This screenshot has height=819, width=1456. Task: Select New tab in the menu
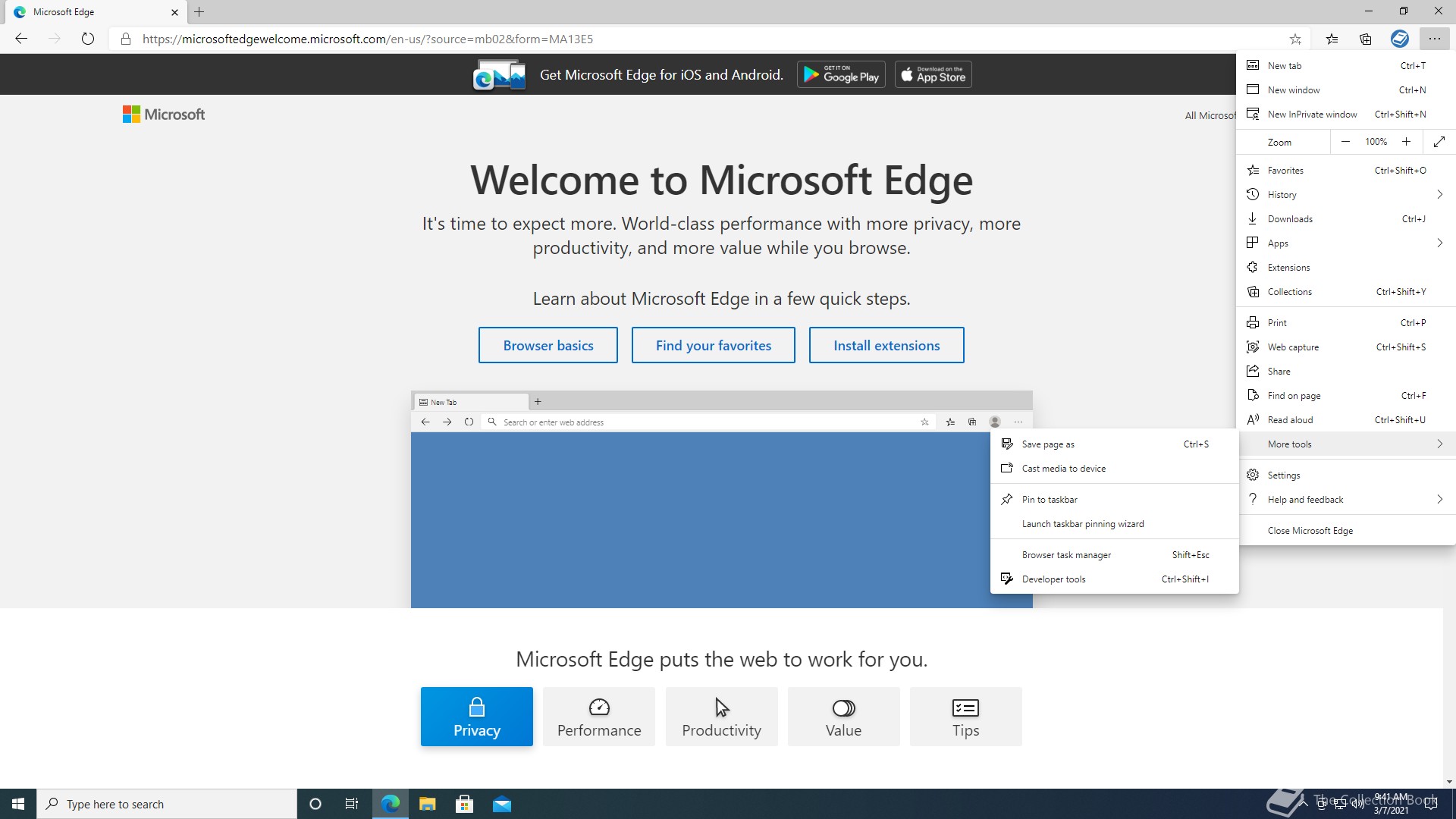(1346, 66)
